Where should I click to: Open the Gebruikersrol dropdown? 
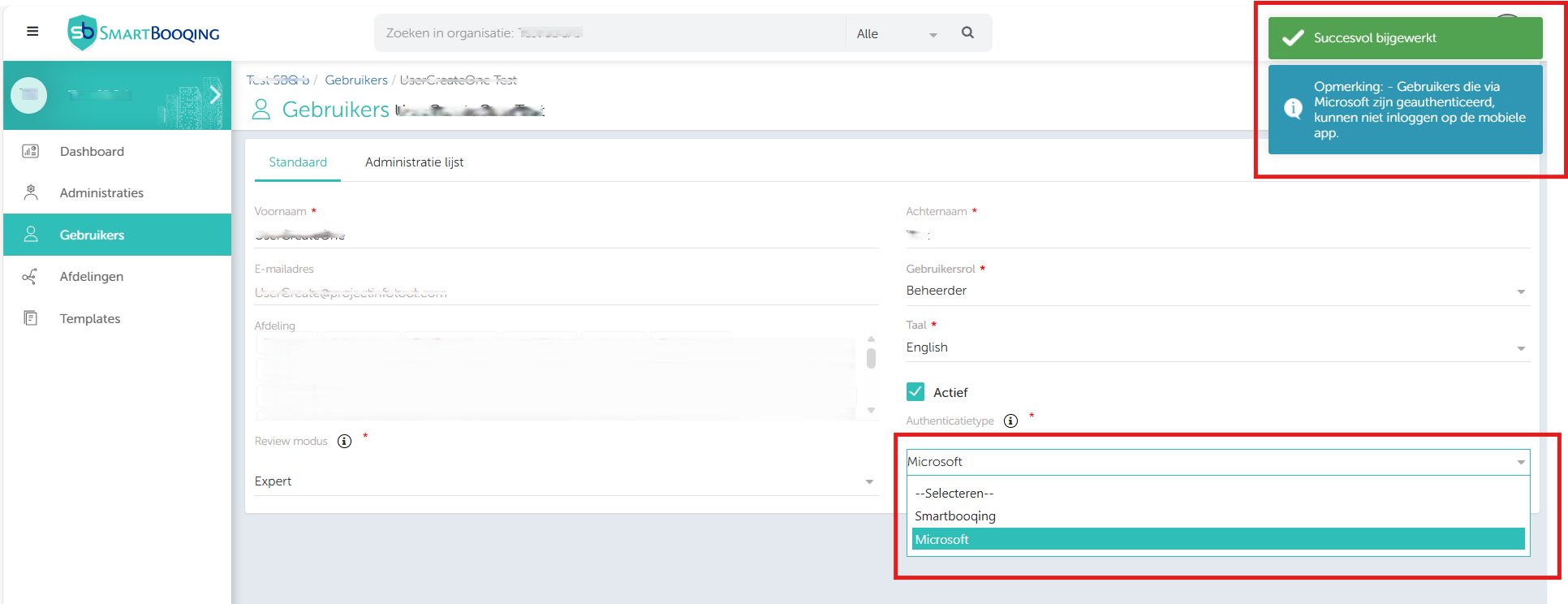click(x=1217, y=291)
